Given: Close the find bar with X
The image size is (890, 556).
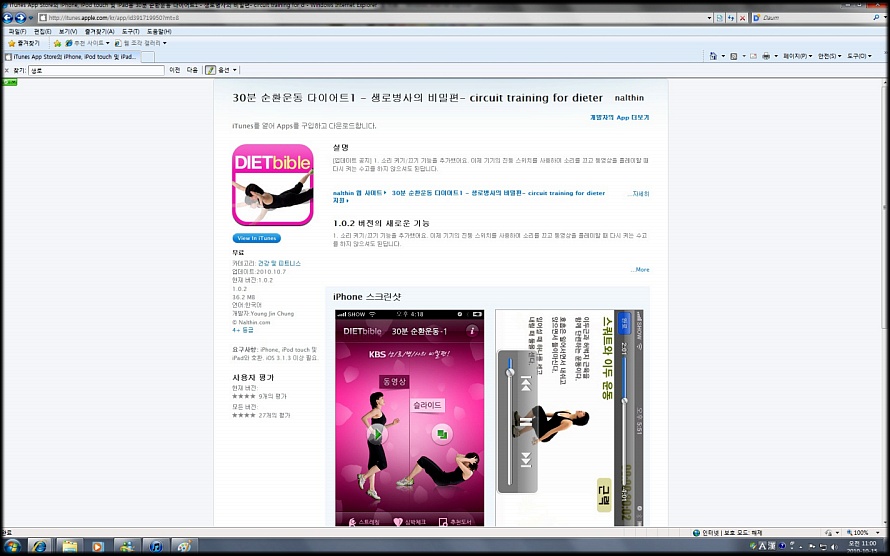Looking at the screenshot, I should point(7,70).
